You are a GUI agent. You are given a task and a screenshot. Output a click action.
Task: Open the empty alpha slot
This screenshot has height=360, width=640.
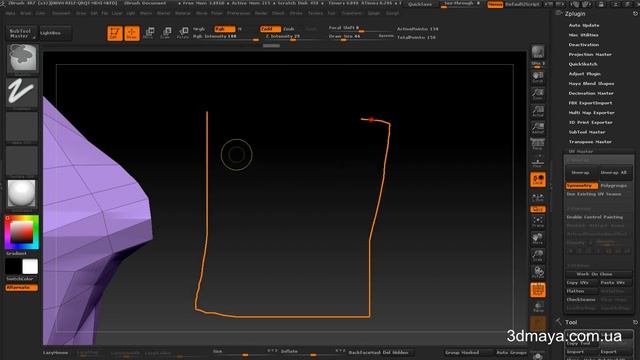[22, 127]
